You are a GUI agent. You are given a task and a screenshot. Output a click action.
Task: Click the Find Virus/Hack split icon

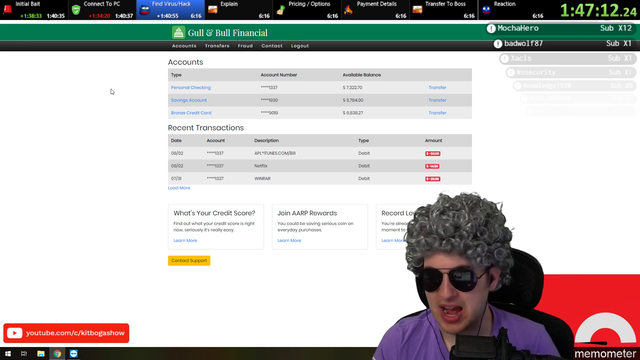pyautogui.click(x=144, y=10)
